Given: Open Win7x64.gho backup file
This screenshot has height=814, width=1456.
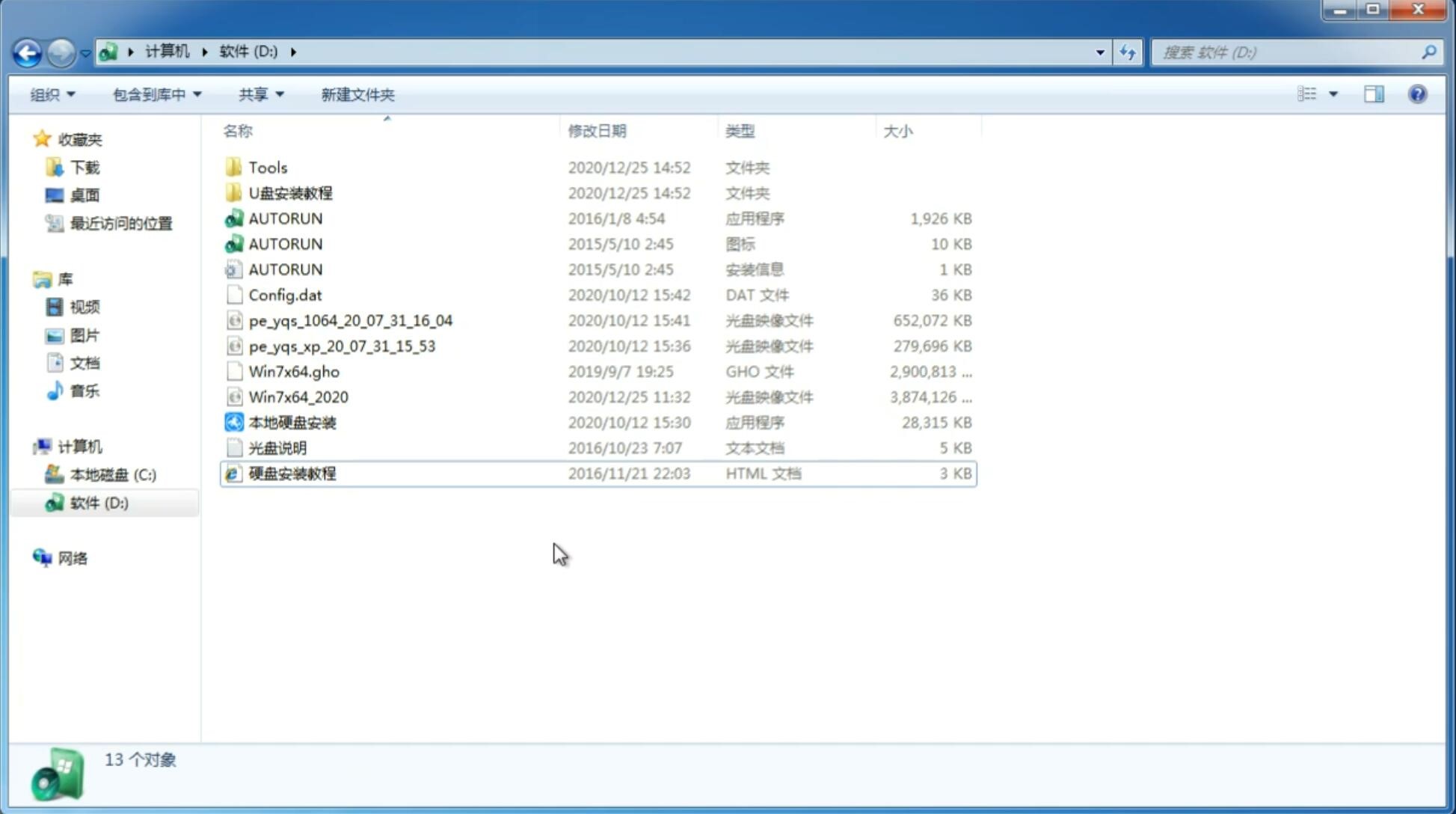Looking at the screenshot, I should click(293, 371).
